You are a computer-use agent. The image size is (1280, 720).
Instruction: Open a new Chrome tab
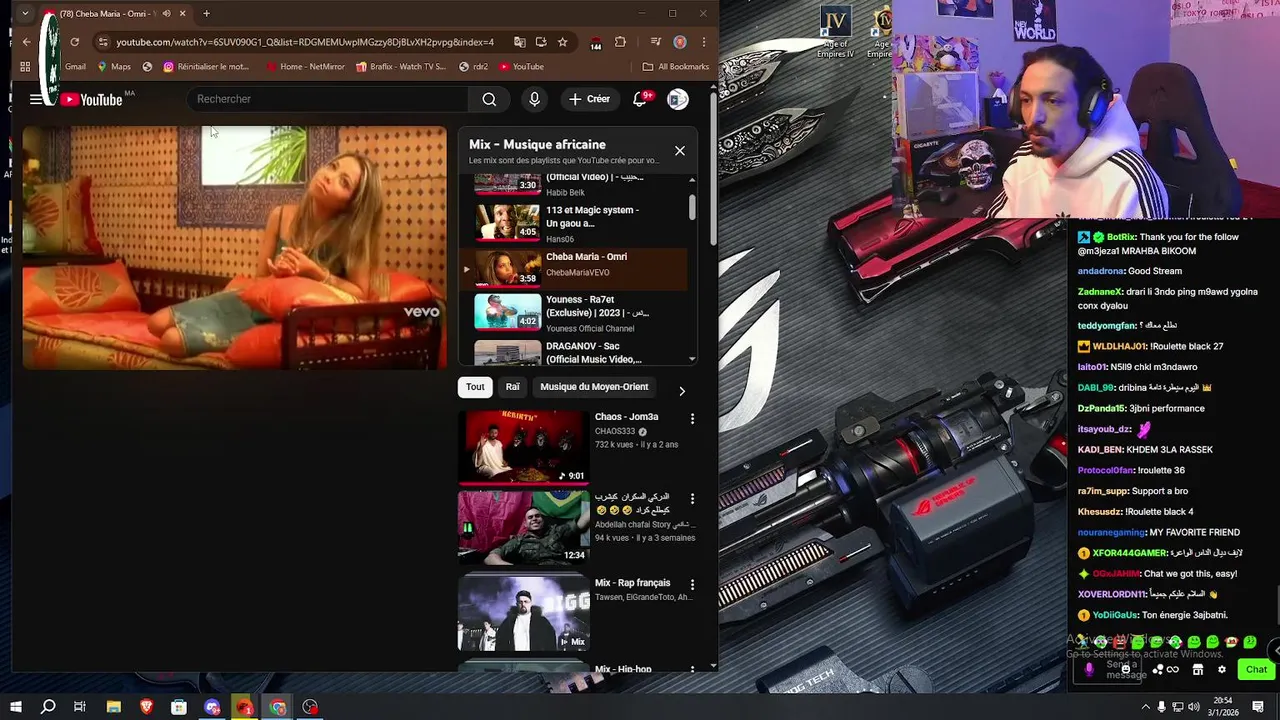tap(206, 14)
